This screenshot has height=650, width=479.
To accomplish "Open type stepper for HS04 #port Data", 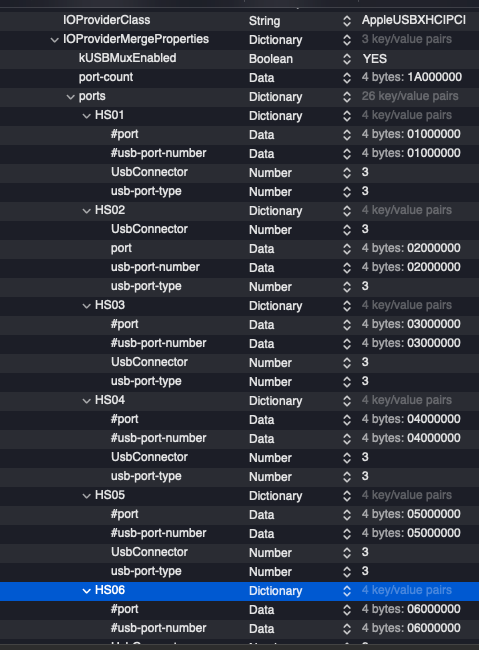I will [347, 420].
